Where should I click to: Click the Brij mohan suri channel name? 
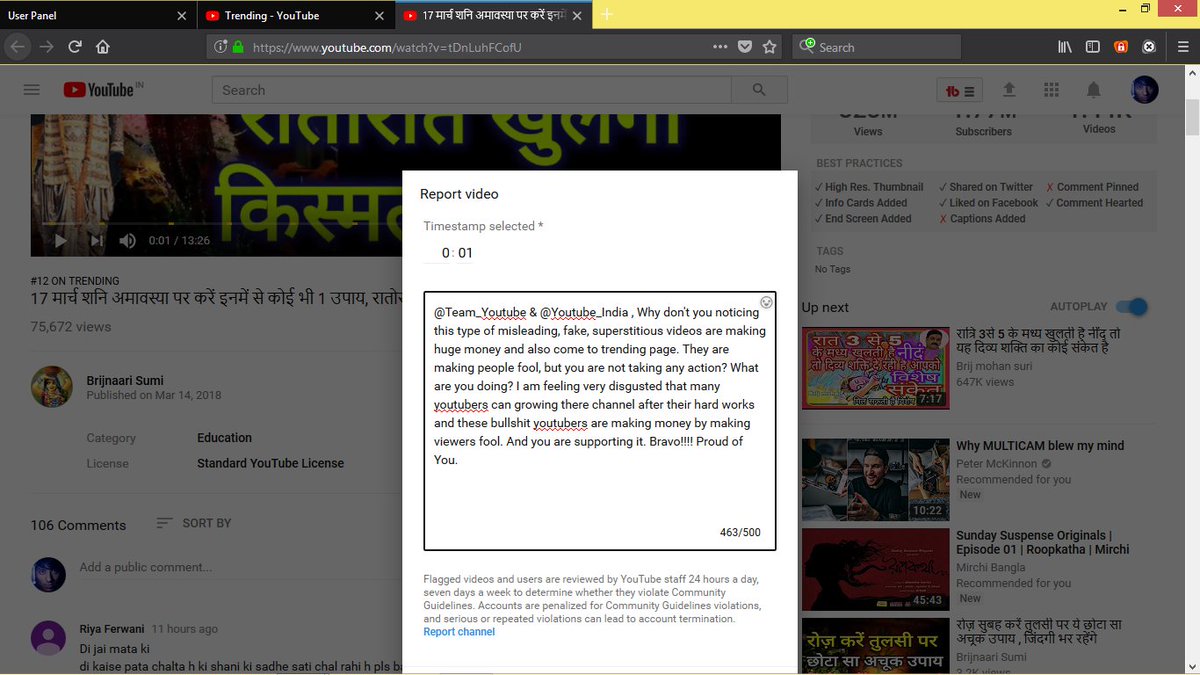[x=993, y=366]
